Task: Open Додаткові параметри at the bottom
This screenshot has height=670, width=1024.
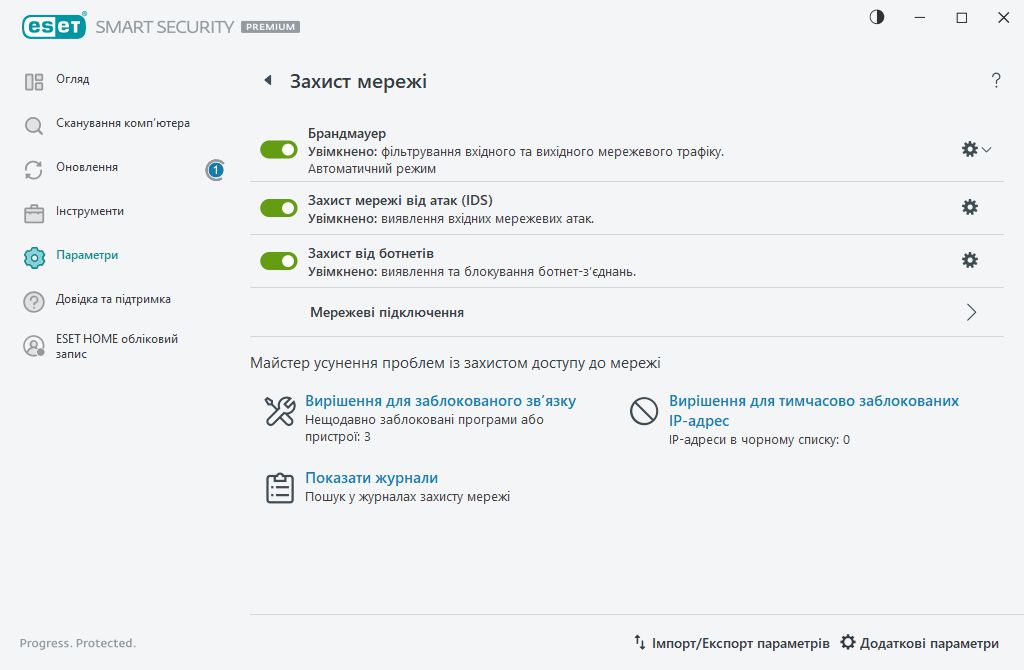Action: (x=919, y=643)
